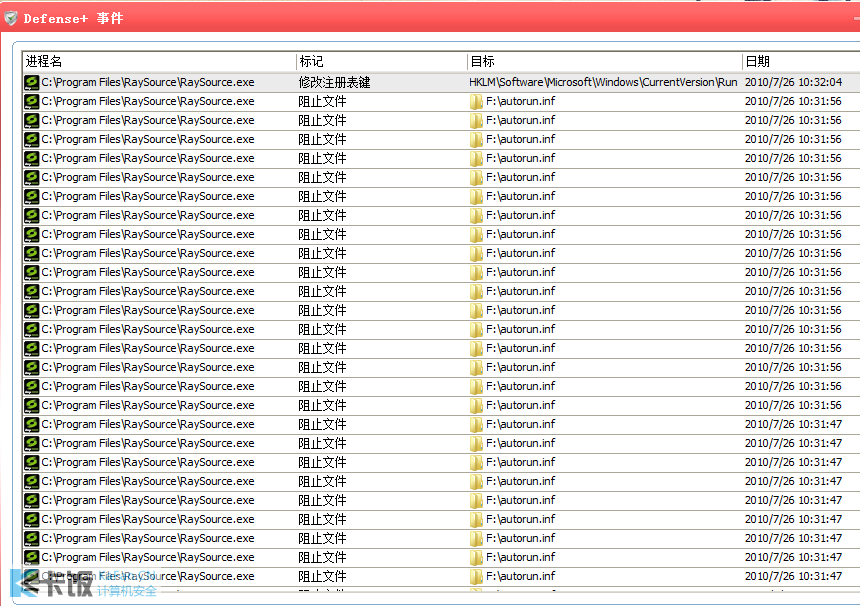Click folder icon in the lowest 10:31:56 row
Viewport: 860px width, 606px height.
pyautogui.click(x=477, y=405)
